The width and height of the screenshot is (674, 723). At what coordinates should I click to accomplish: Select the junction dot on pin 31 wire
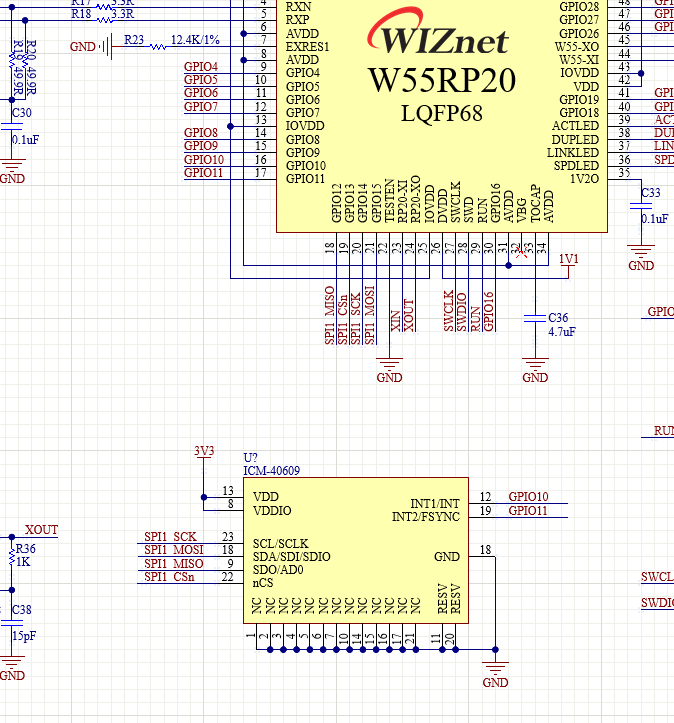[x=508, y=265]
